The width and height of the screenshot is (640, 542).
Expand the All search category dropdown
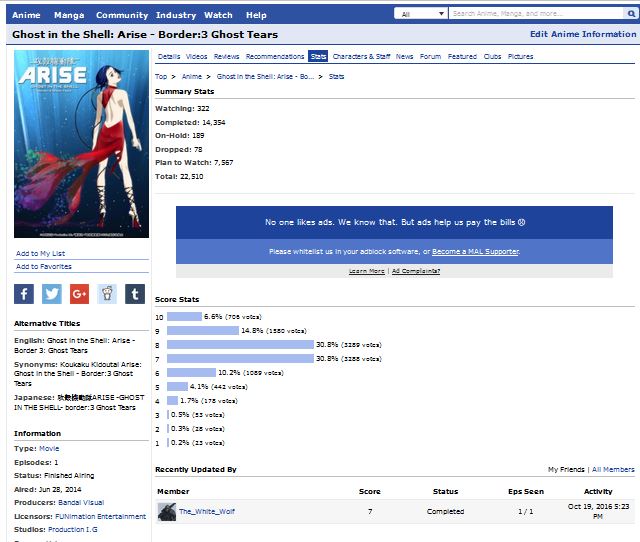click(x=420, y=15)
